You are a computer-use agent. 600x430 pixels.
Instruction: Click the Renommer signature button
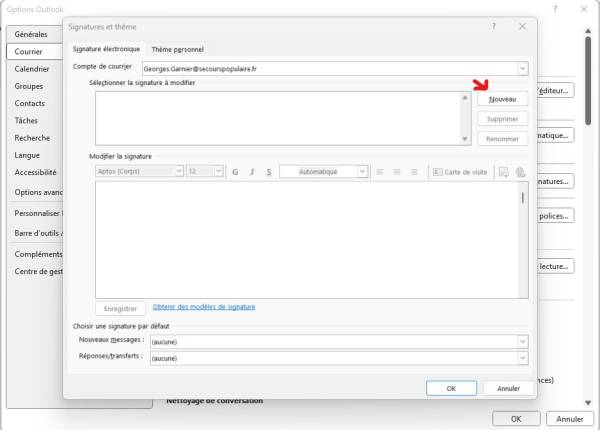click(x=502, y=139)
